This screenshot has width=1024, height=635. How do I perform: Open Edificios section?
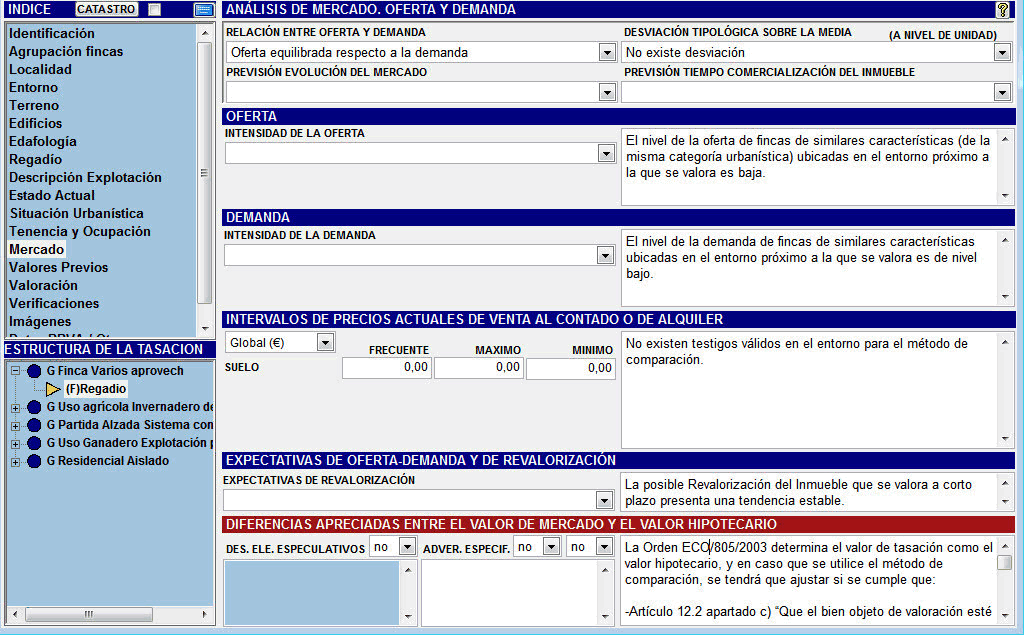tap(36, 123)
